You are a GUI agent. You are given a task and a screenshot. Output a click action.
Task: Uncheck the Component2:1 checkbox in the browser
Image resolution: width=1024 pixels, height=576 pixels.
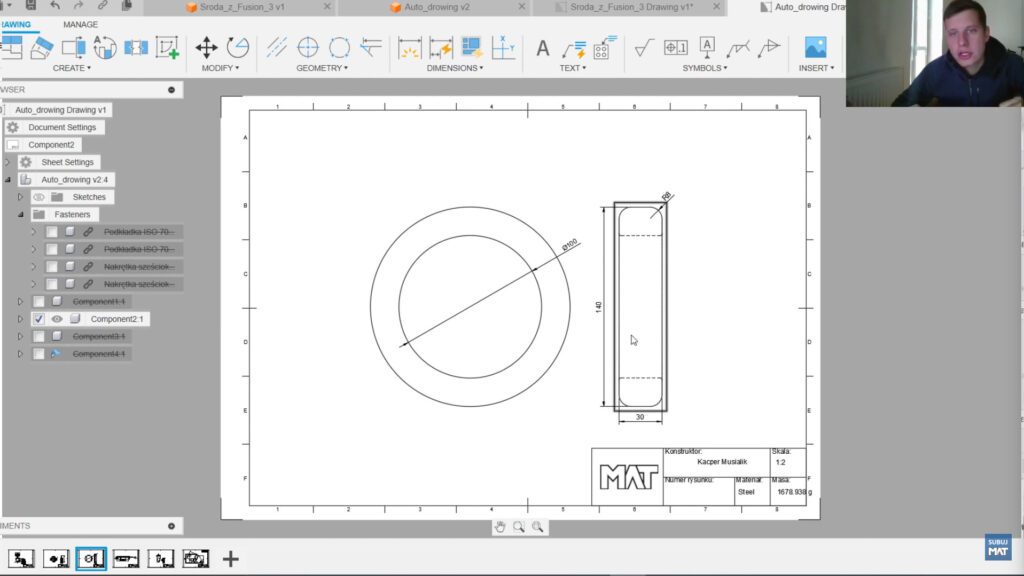(38, 320)
